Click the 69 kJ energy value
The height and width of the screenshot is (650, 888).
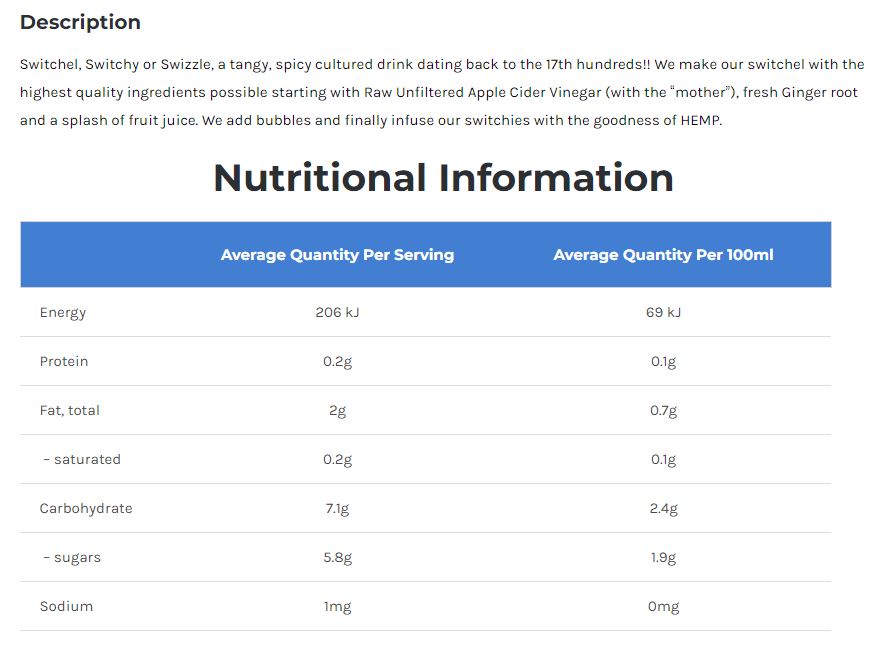[x=663, y=313]
